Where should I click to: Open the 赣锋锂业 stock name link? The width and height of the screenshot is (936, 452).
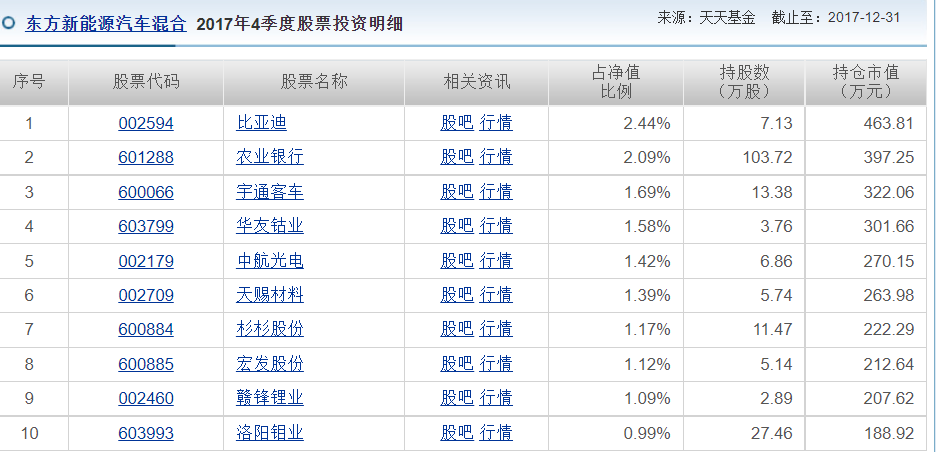270,397
